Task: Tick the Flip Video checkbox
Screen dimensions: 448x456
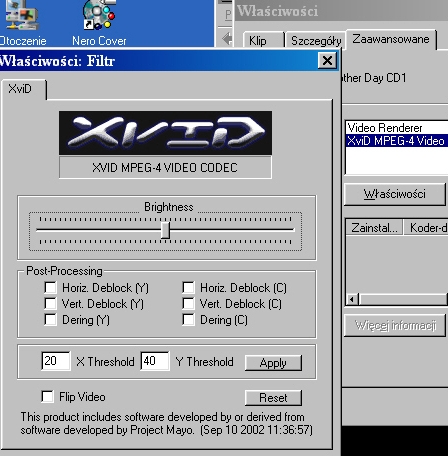Action: (48, 397)
